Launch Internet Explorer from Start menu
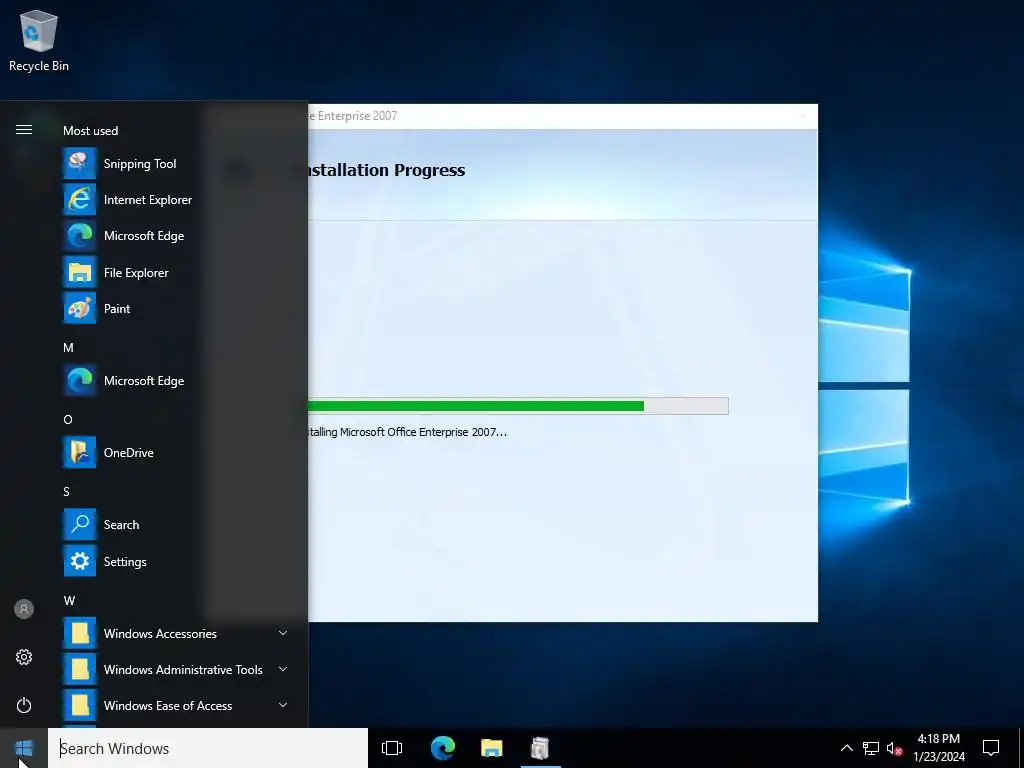 (x=175, y=200)
